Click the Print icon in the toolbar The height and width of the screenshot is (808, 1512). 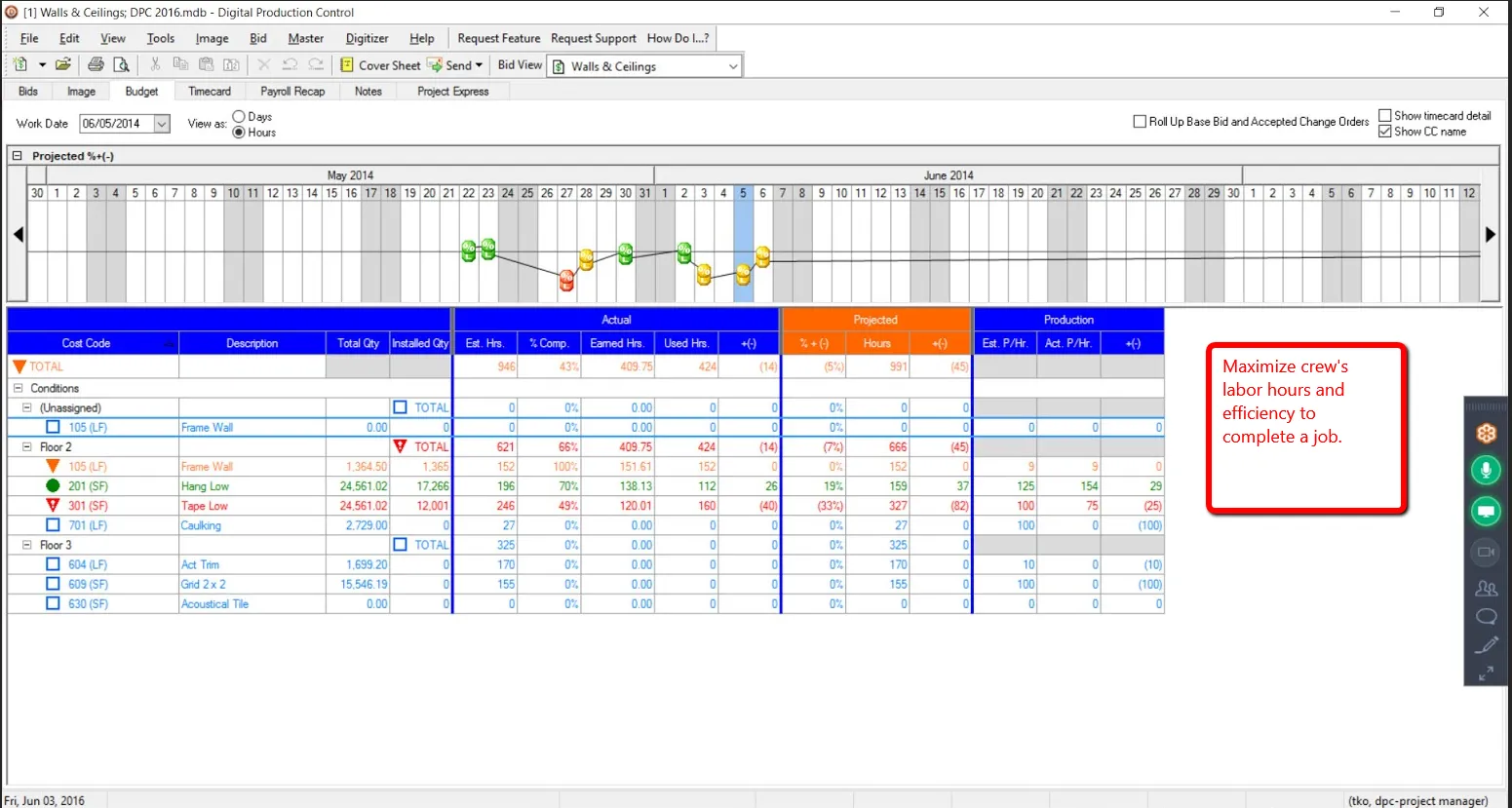coord(96,64)
